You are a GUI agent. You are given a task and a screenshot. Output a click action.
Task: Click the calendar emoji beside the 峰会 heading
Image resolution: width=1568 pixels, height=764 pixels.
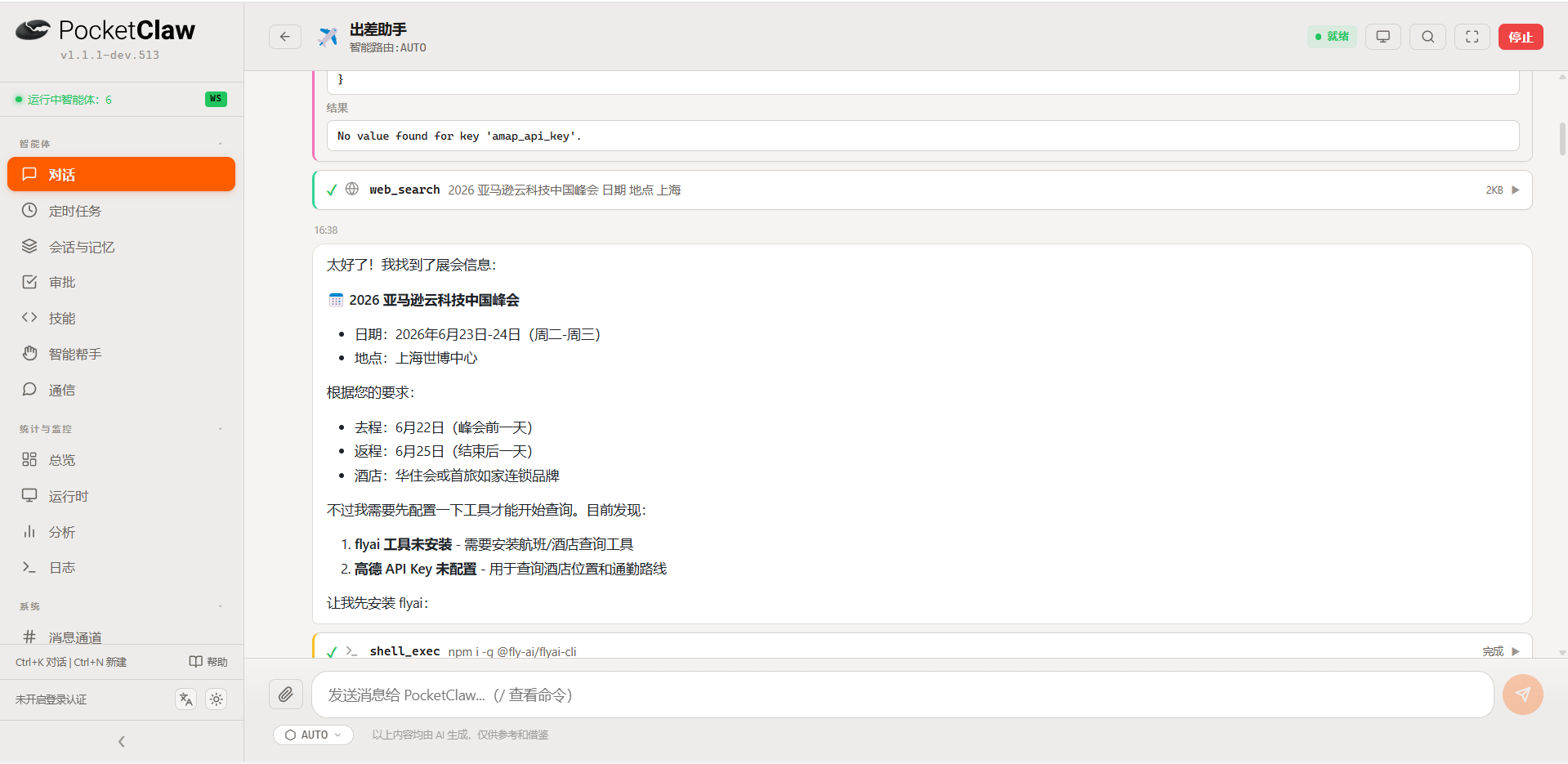336,300
